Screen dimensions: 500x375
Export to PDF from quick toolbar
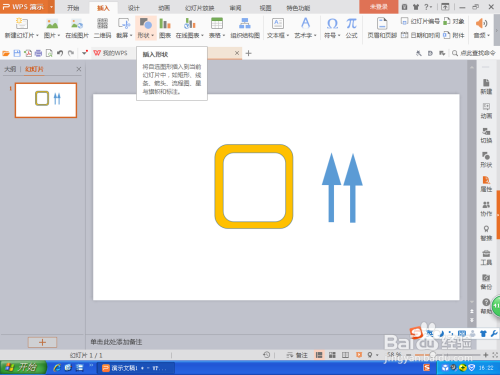(28, 53)
